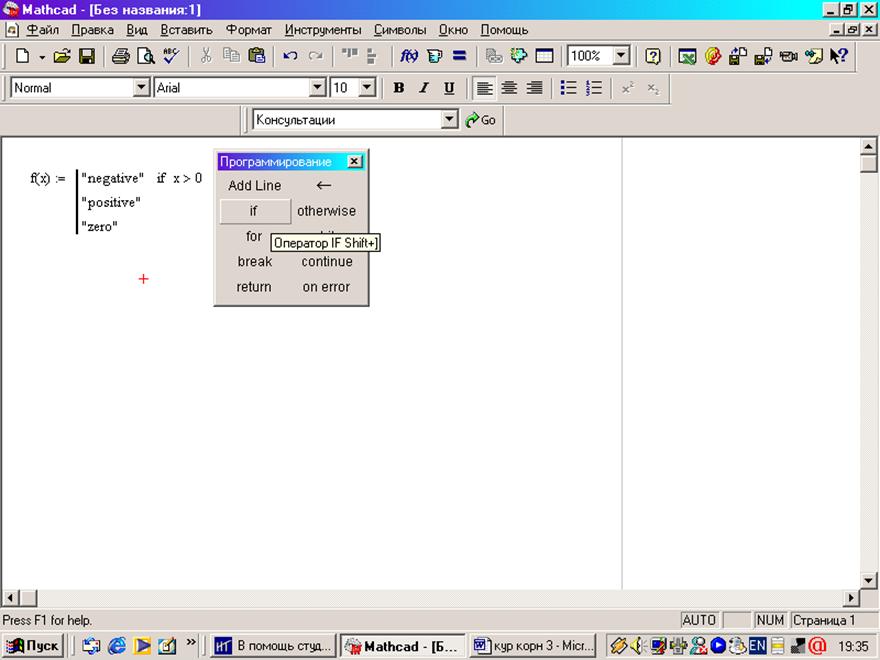Click the otherwise operator button
880x660 pixels.
[326, 211]
